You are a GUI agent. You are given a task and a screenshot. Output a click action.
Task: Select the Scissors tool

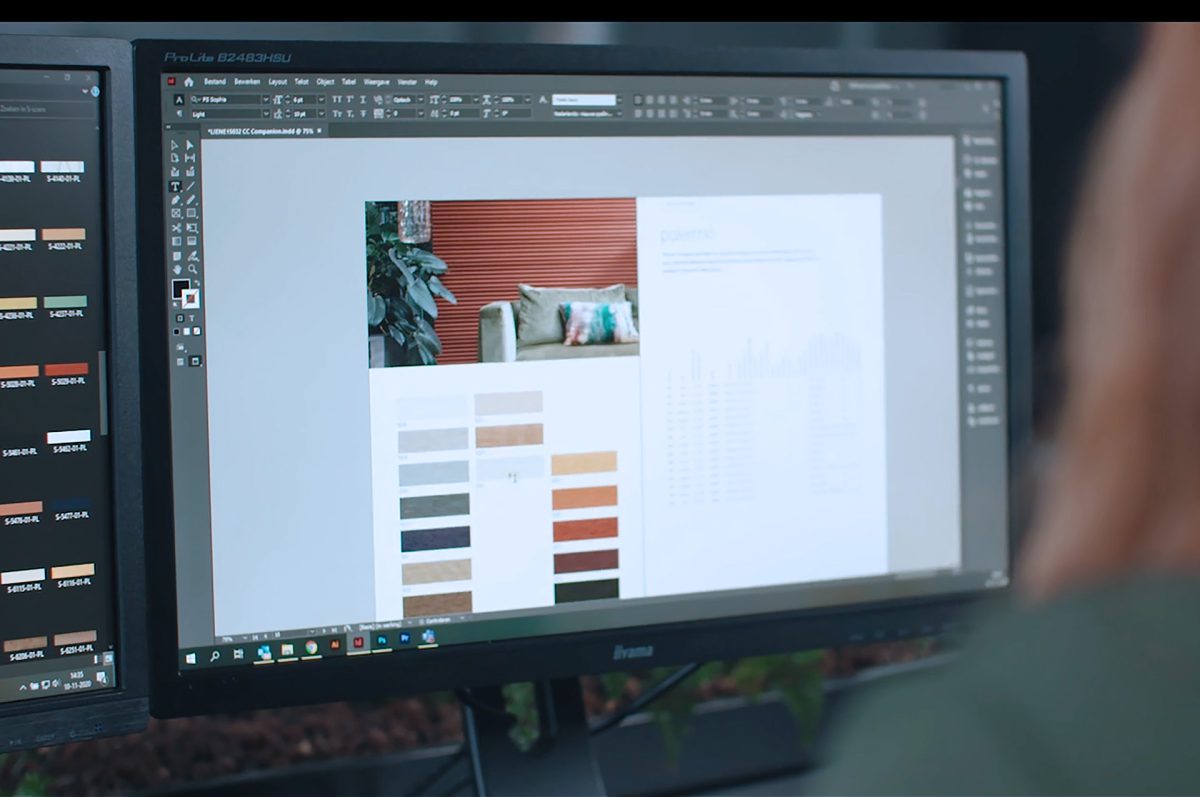click(x=175, y=228)
